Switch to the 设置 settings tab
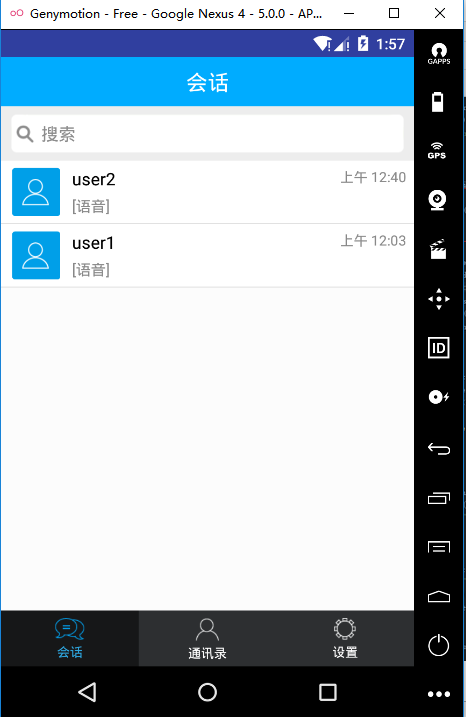This screenshot has height=717, width=466. (345, 638)
